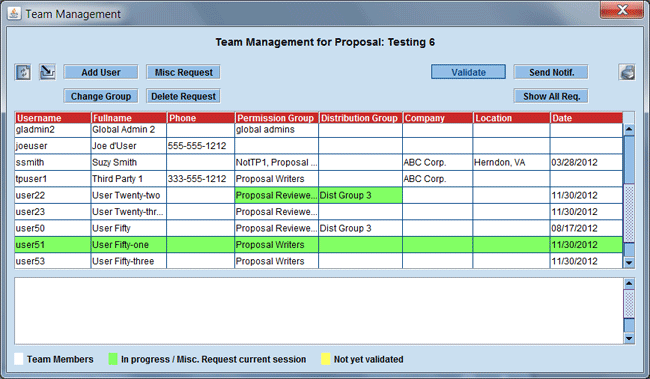Click the Show All Req. button

[x=551, y=96]
